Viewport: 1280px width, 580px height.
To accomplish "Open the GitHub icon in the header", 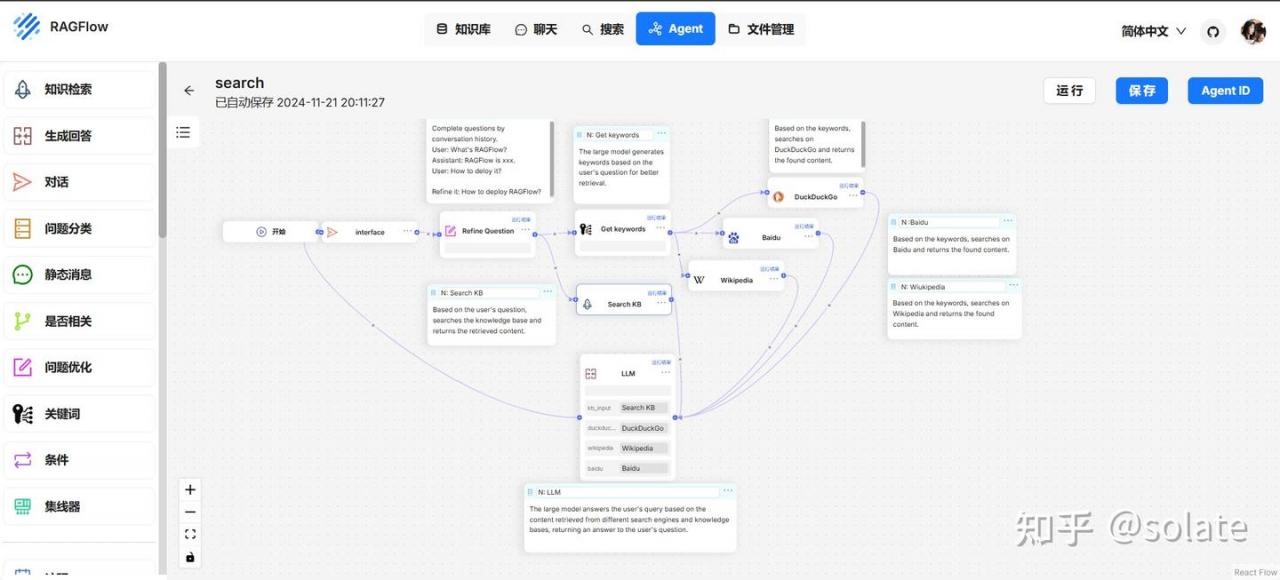I will (1213, 31).
